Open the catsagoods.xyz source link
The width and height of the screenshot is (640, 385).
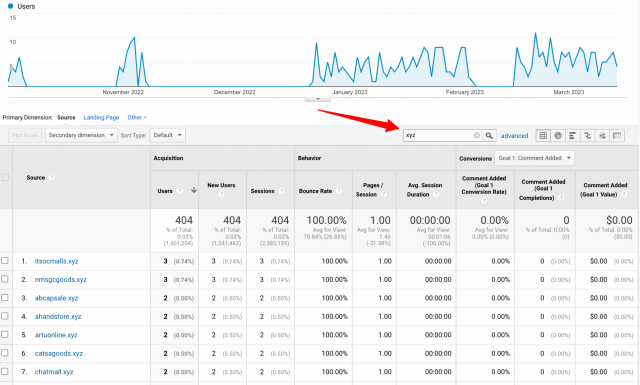coord(58,353)
